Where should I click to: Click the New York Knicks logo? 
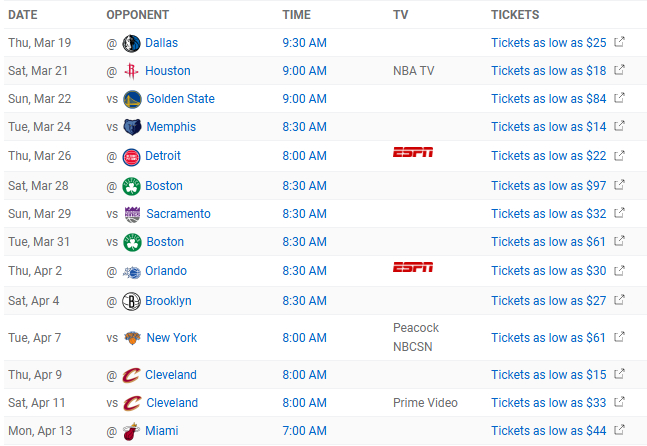tap(132, 338)
